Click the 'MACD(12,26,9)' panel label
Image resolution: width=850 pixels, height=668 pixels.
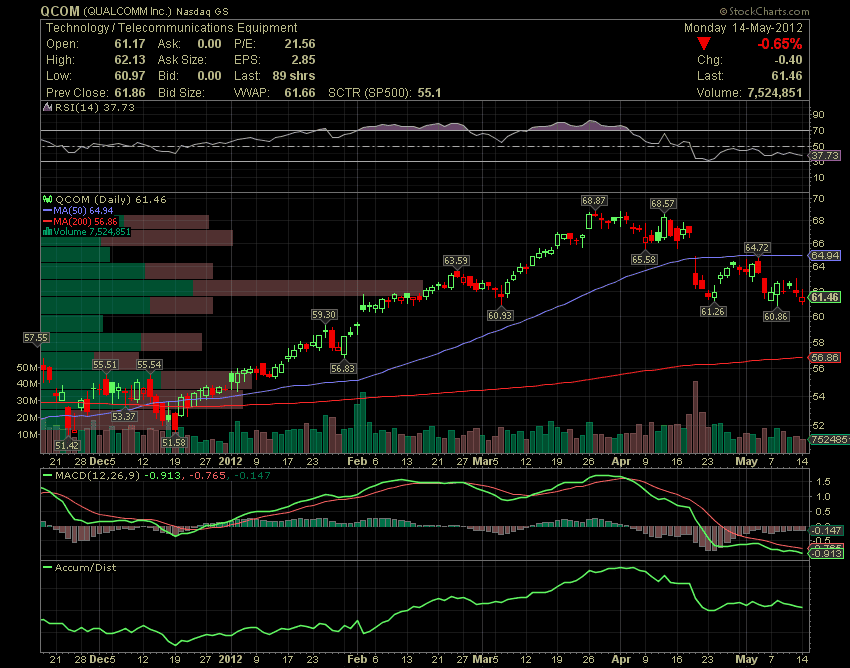(x=98, y=476)
